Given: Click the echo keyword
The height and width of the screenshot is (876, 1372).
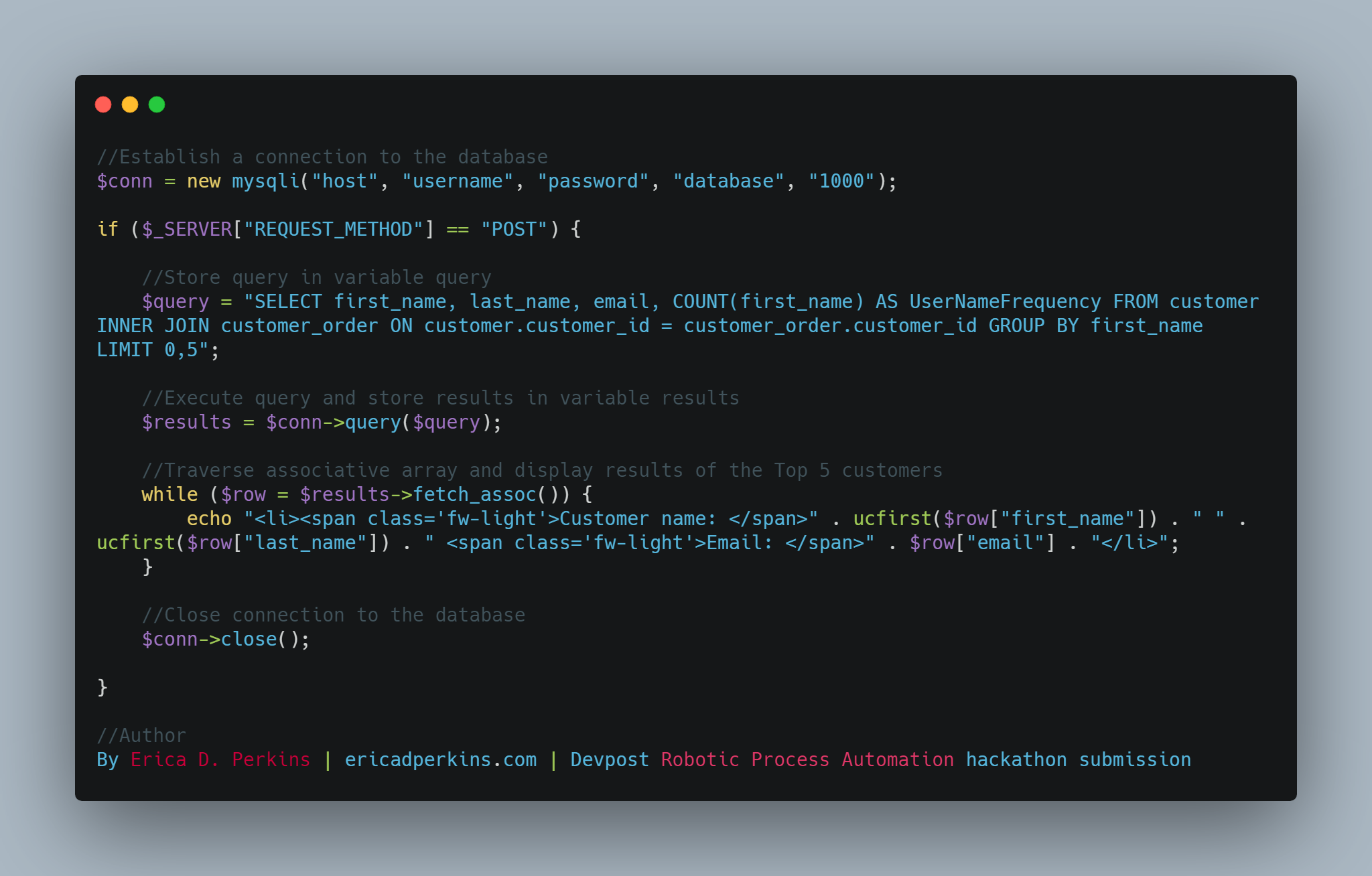Looking at the screenshot, I should click(x=209, y=519).
